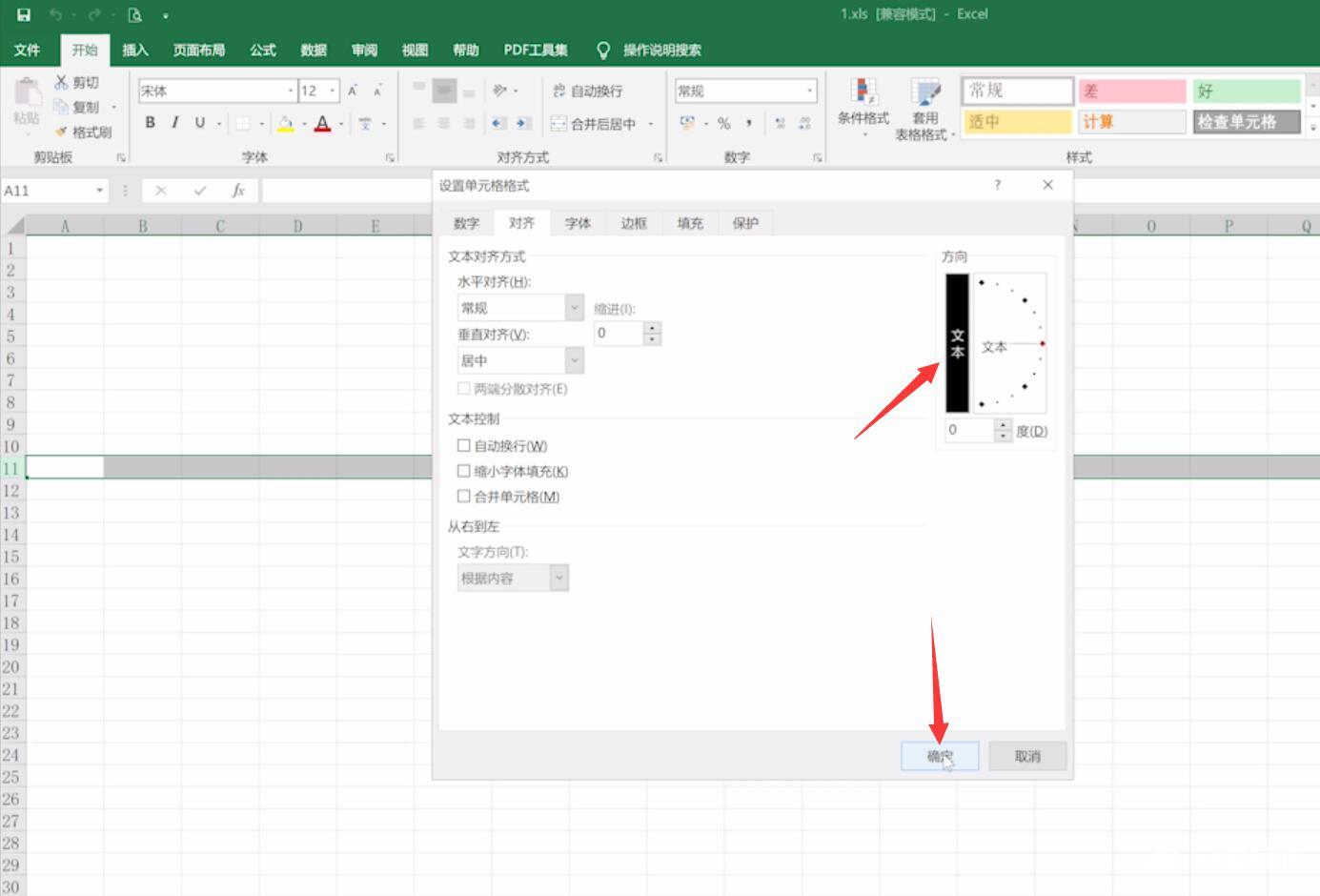Apply the 适中 cell style swatch

[1017, 122]
